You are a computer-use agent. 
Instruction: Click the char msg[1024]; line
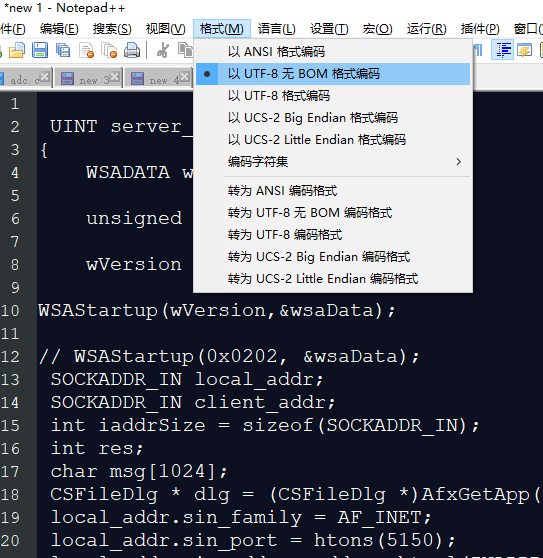139,472
